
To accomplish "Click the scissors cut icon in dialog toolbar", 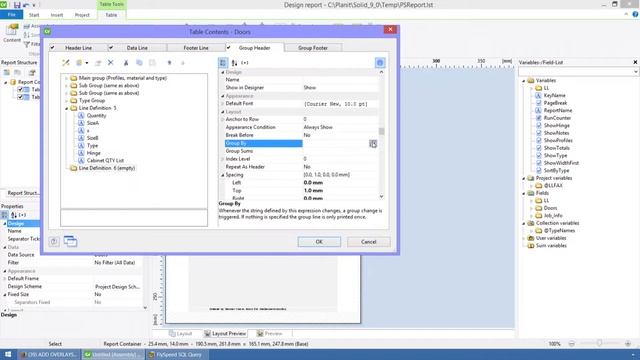I will pos(126,63).
